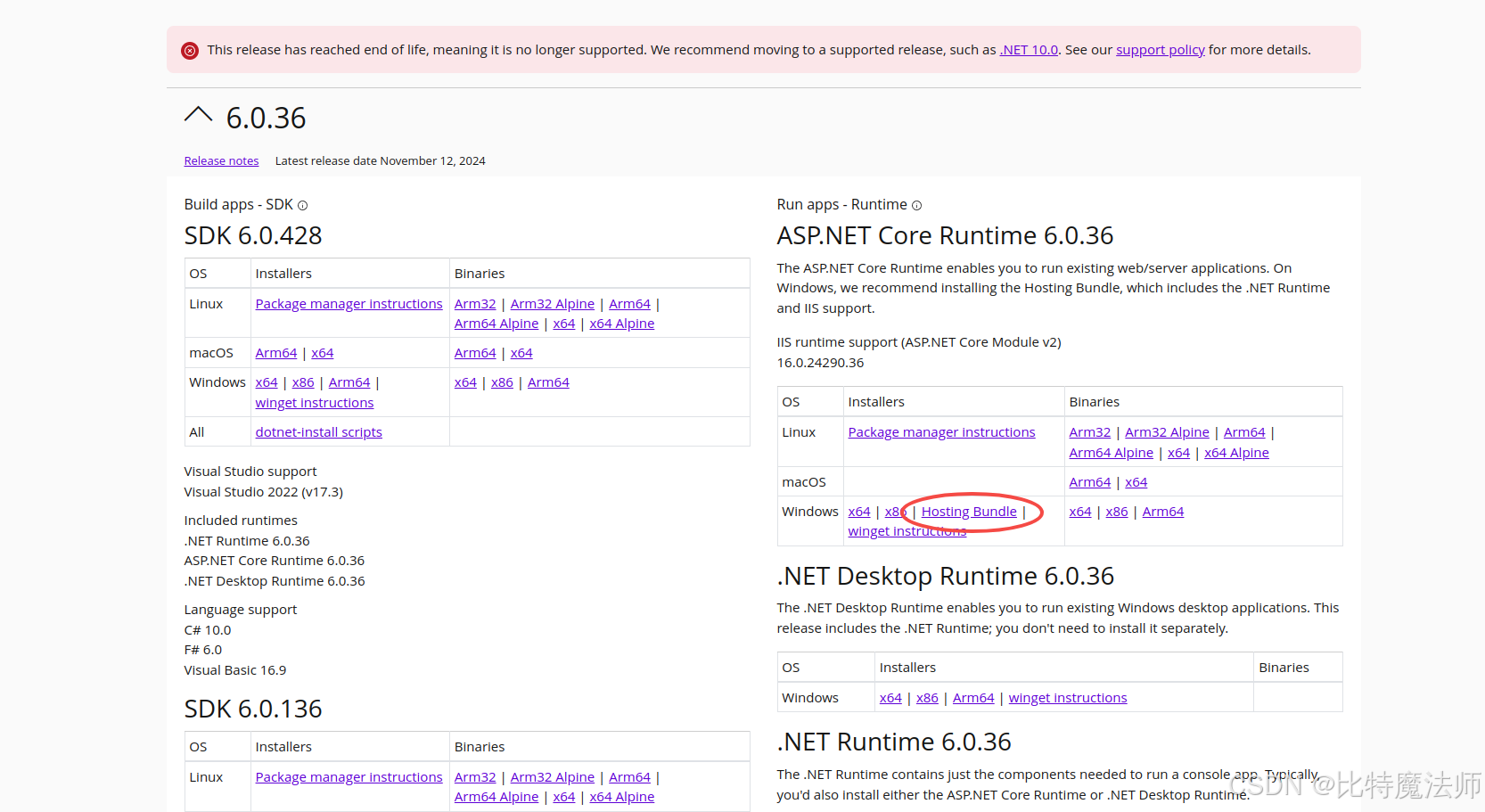The width and height of the screenshot is (1485, 812).
Task: Open ASP.NET Core Runtime Linux Package manager instructions
Action: point(941,432)
